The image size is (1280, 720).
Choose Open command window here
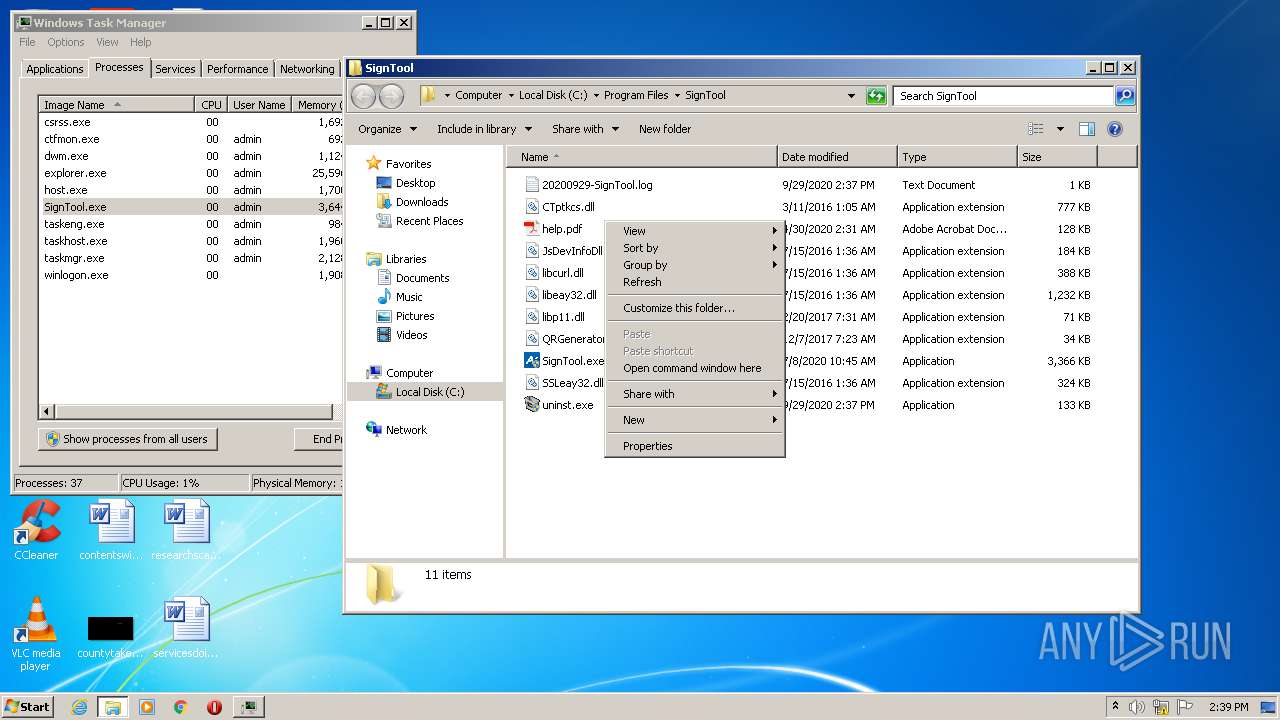[x=694, y=368]
